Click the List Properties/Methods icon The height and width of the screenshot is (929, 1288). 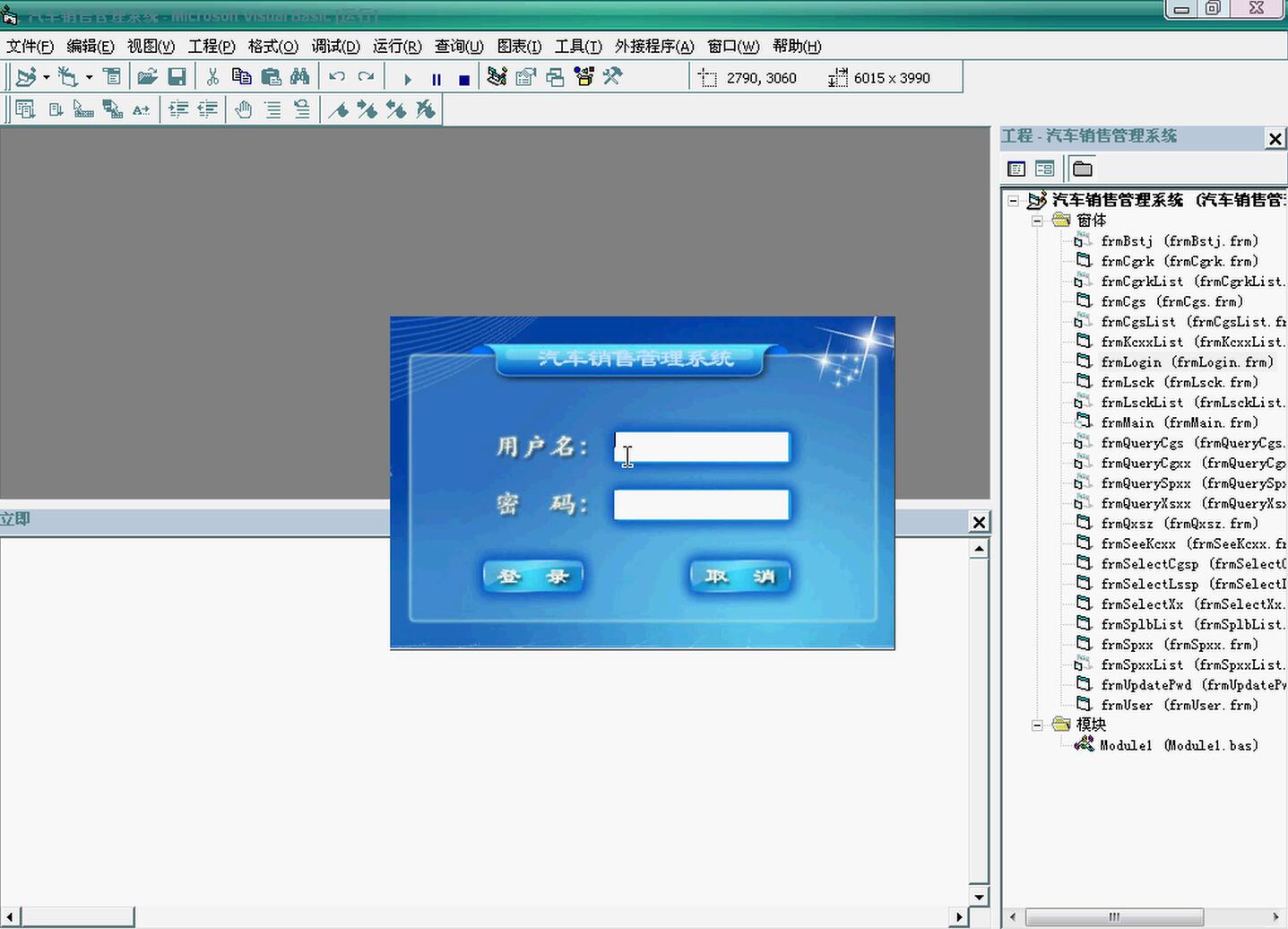pyautogui.click(x=25, y=109)
